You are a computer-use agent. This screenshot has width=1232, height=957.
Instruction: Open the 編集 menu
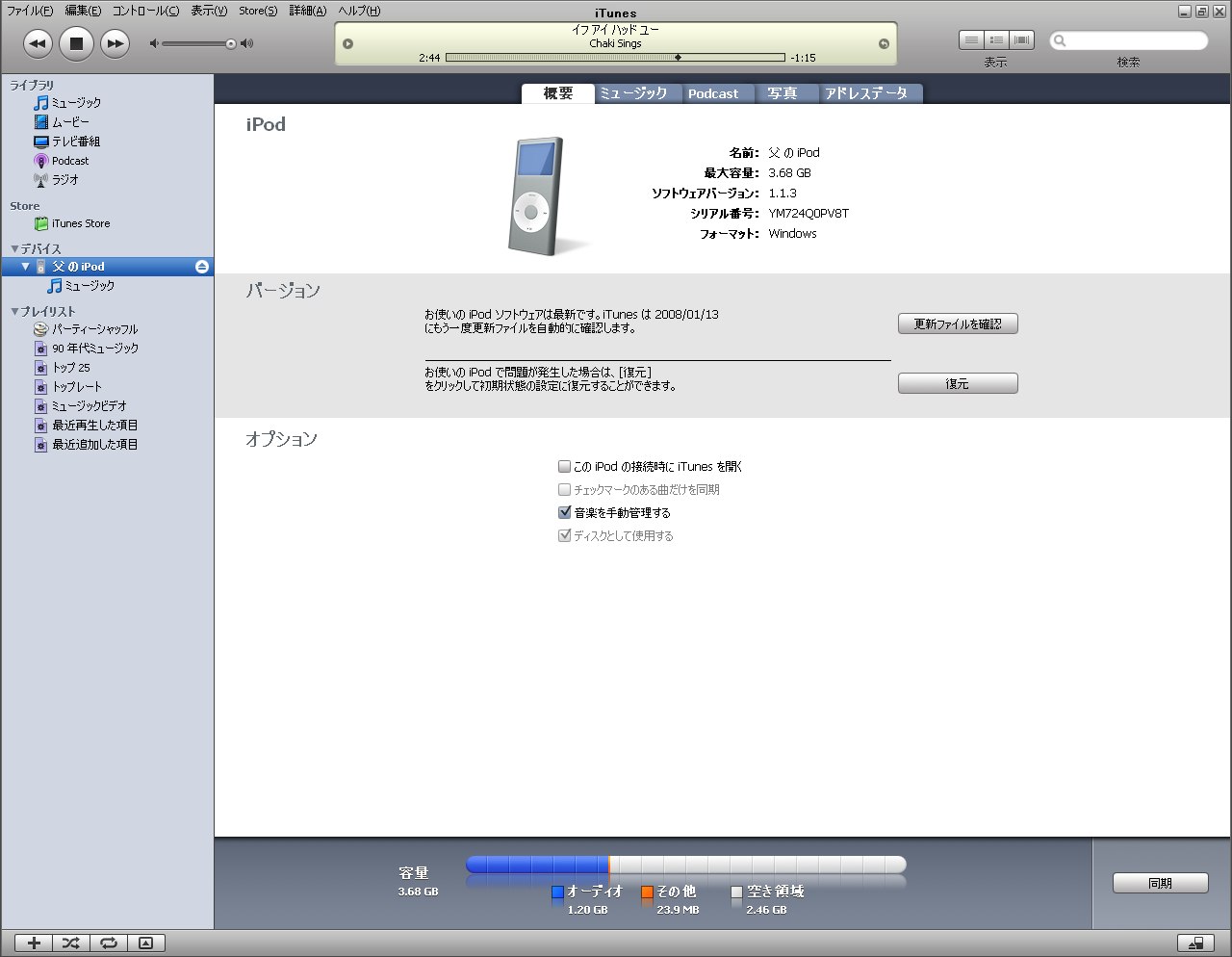pos(83,11)
